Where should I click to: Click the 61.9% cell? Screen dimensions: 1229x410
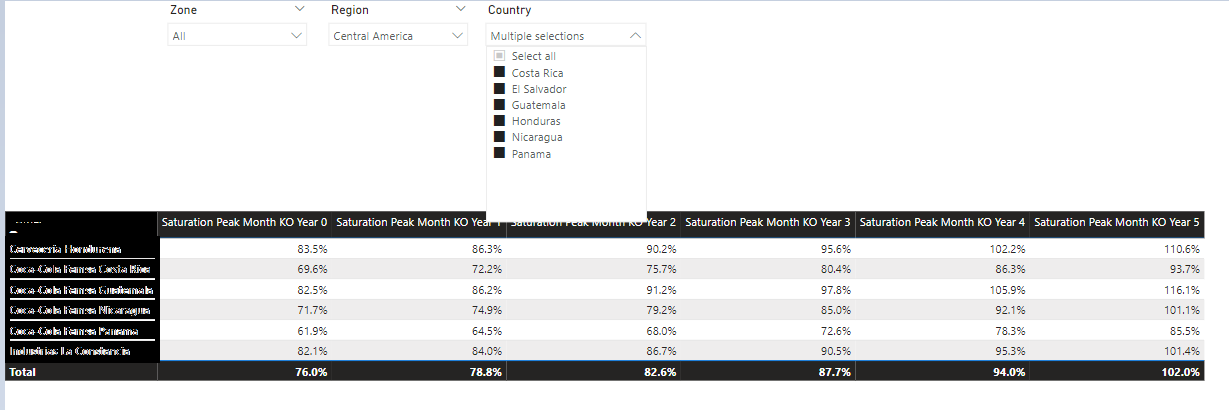point(245,330)
